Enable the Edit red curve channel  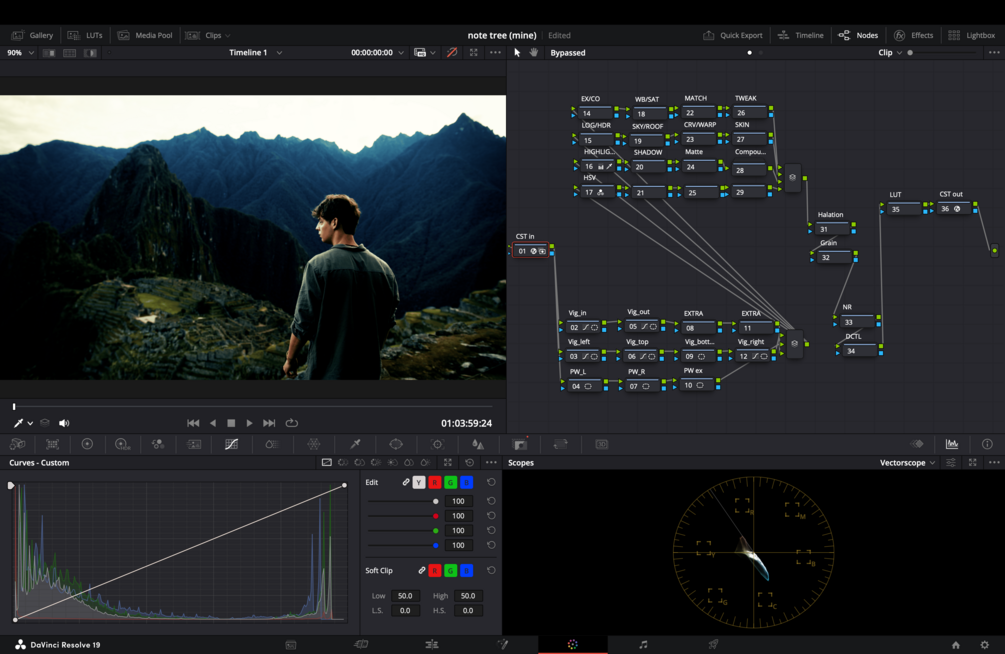(435, 482)
